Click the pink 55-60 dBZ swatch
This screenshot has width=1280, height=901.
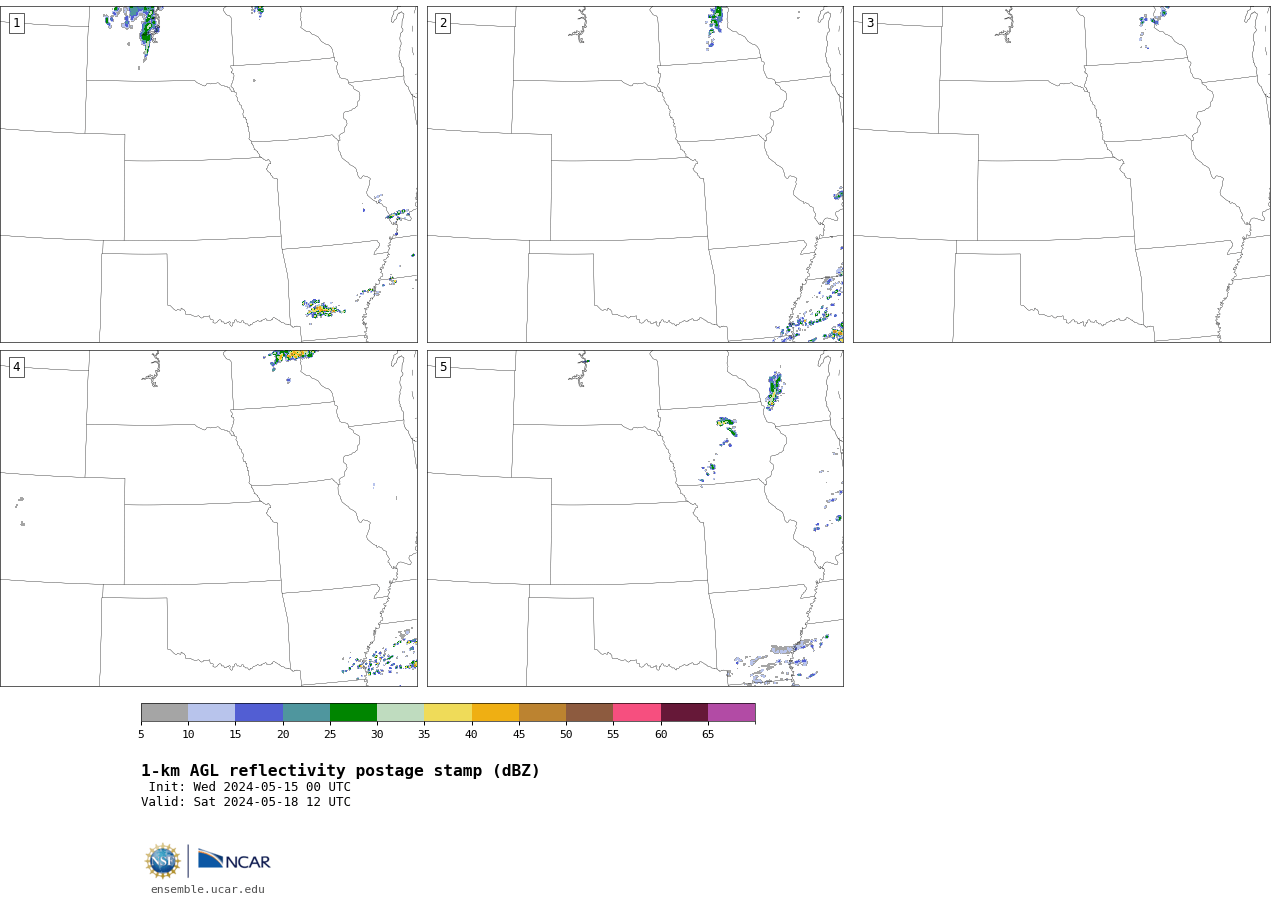[x=637, y=713]
